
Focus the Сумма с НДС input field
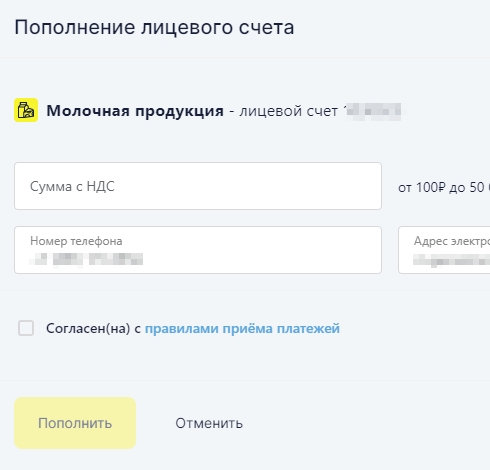[198, 186]
